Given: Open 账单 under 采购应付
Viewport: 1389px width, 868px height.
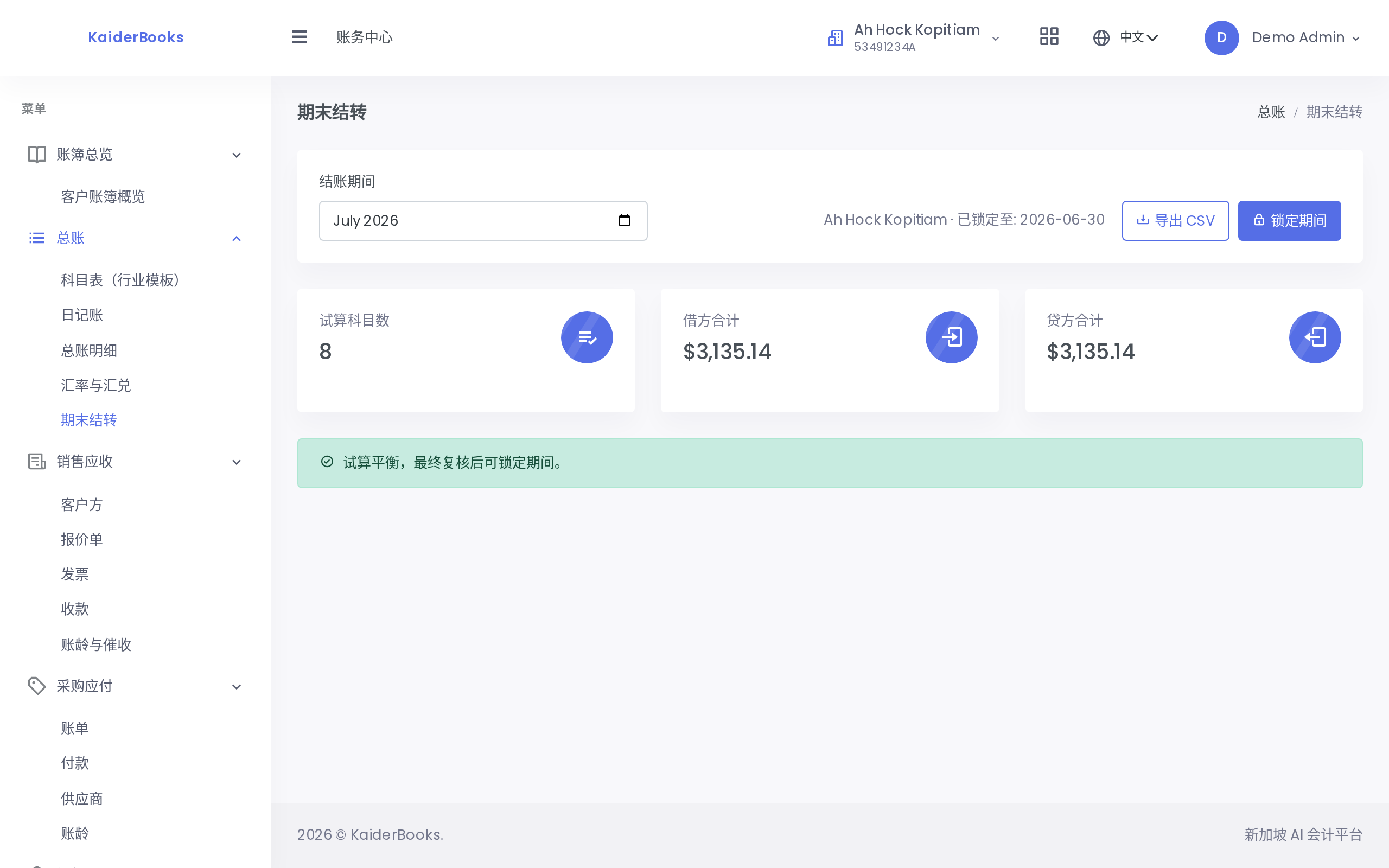Looking at the screenshot, I should [75, 729].
